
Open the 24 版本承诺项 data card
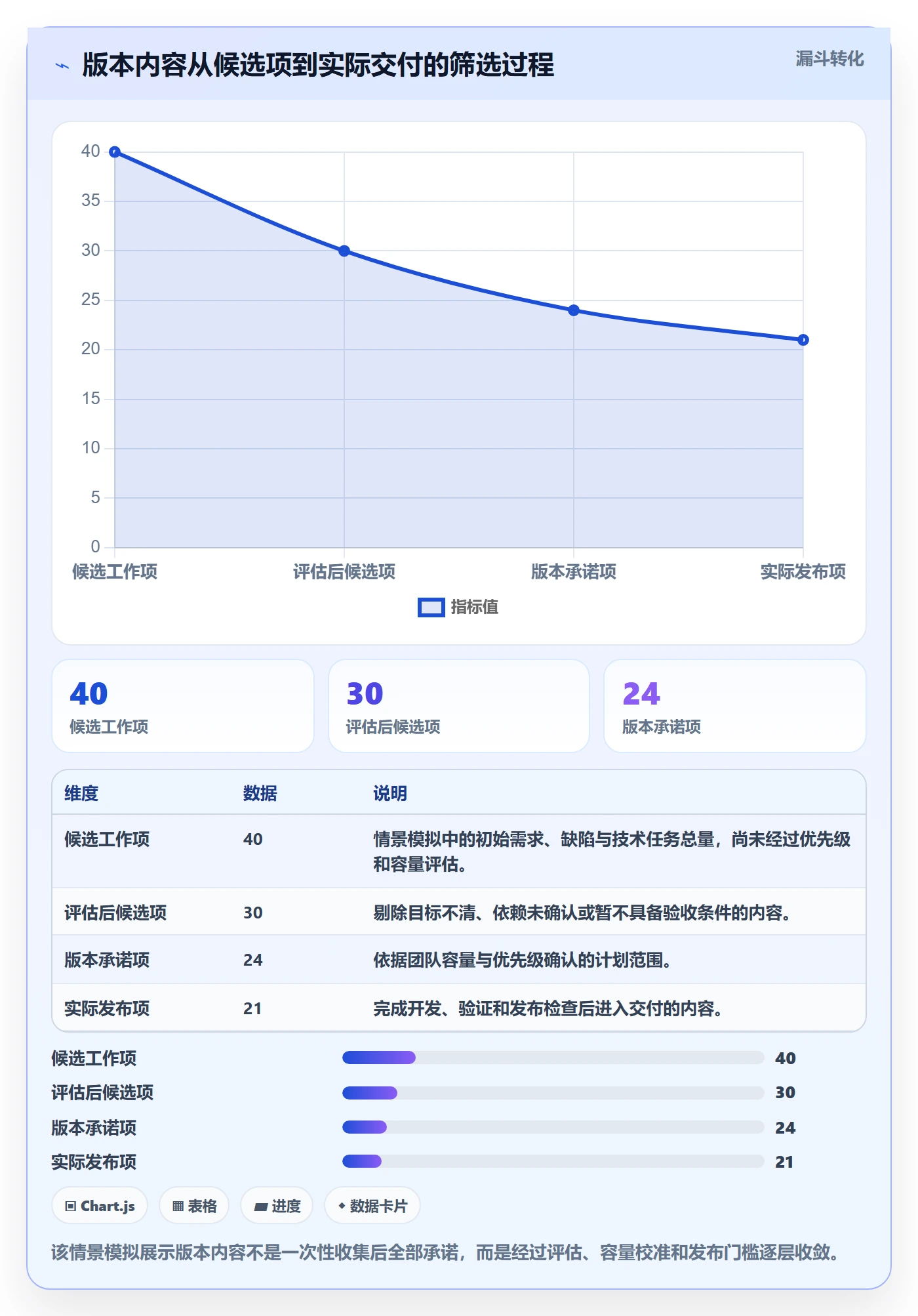735,706
